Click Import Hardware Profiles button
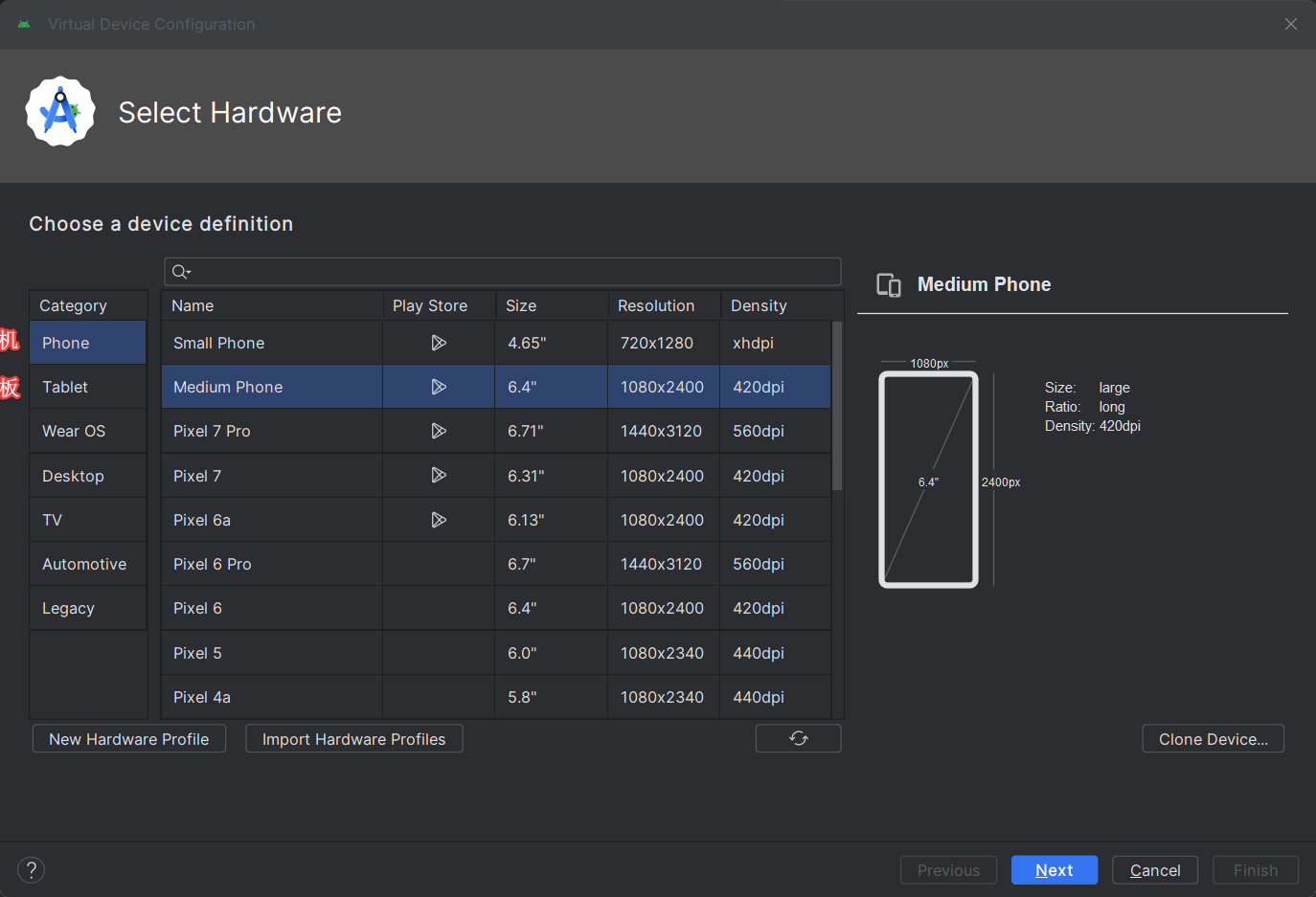Viewport: 1316px width, 897px height. (x=354, y=738)
